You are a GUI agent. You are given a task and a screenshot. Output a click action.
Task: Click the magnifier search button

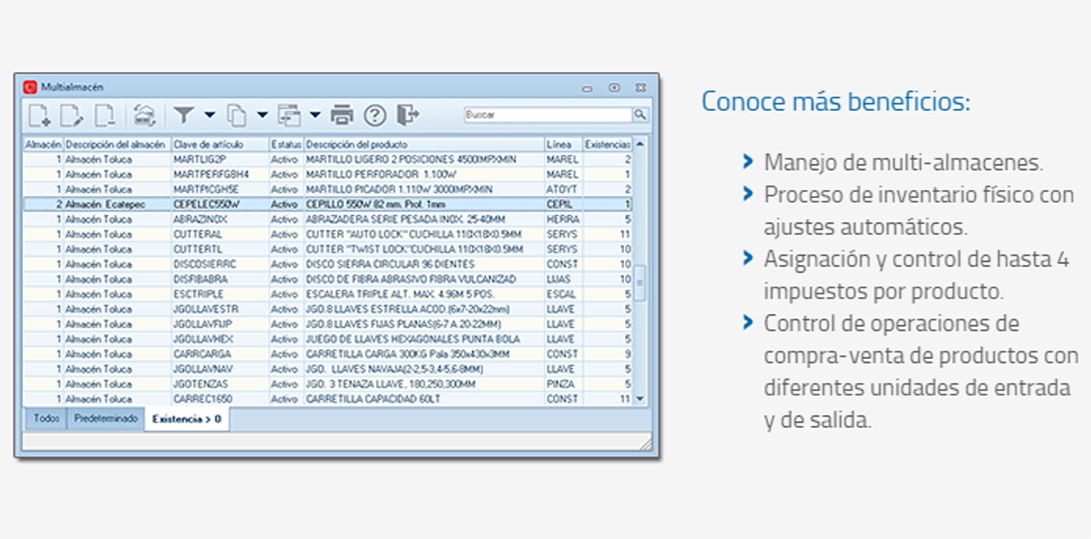640,115
